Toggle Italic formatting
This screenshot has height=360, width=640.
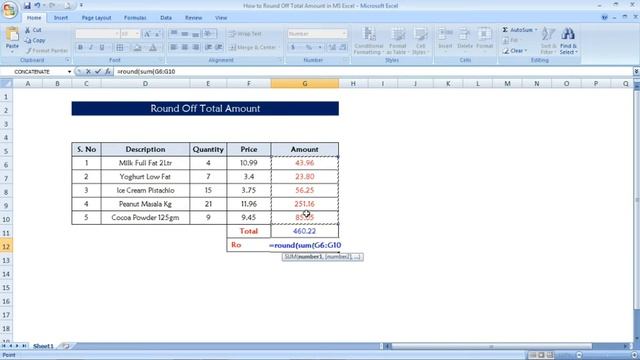pos(91,48)
